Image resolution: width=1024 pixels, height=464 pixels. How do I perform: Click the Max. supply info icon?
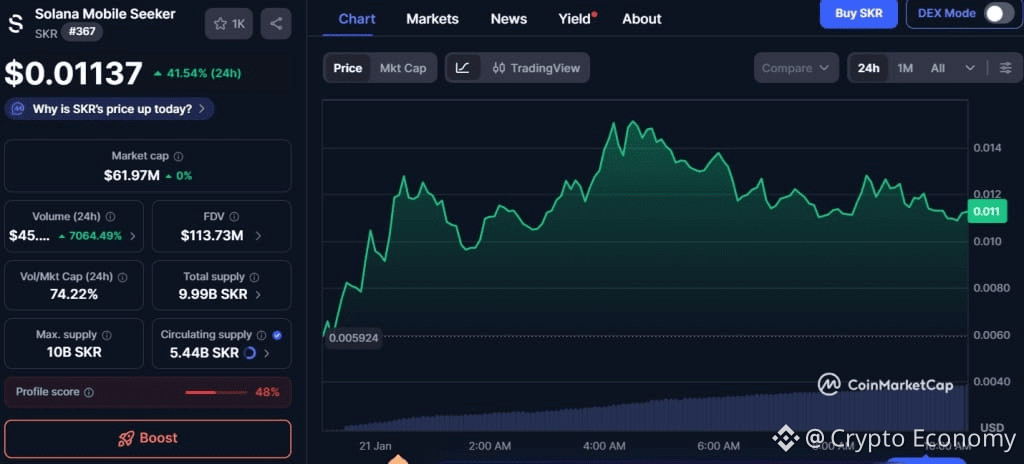point(106,335)
